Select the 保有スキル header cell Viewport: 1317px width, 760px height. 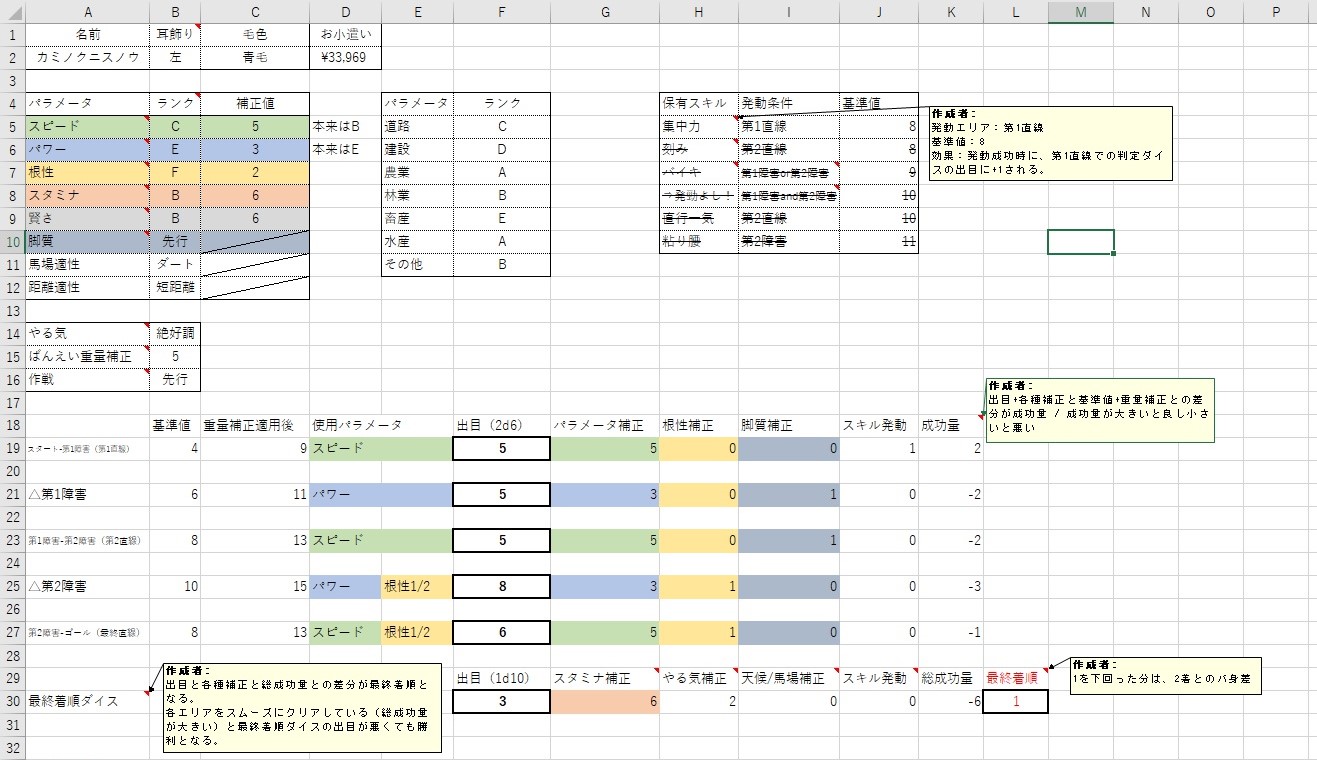tap(699, 104)
